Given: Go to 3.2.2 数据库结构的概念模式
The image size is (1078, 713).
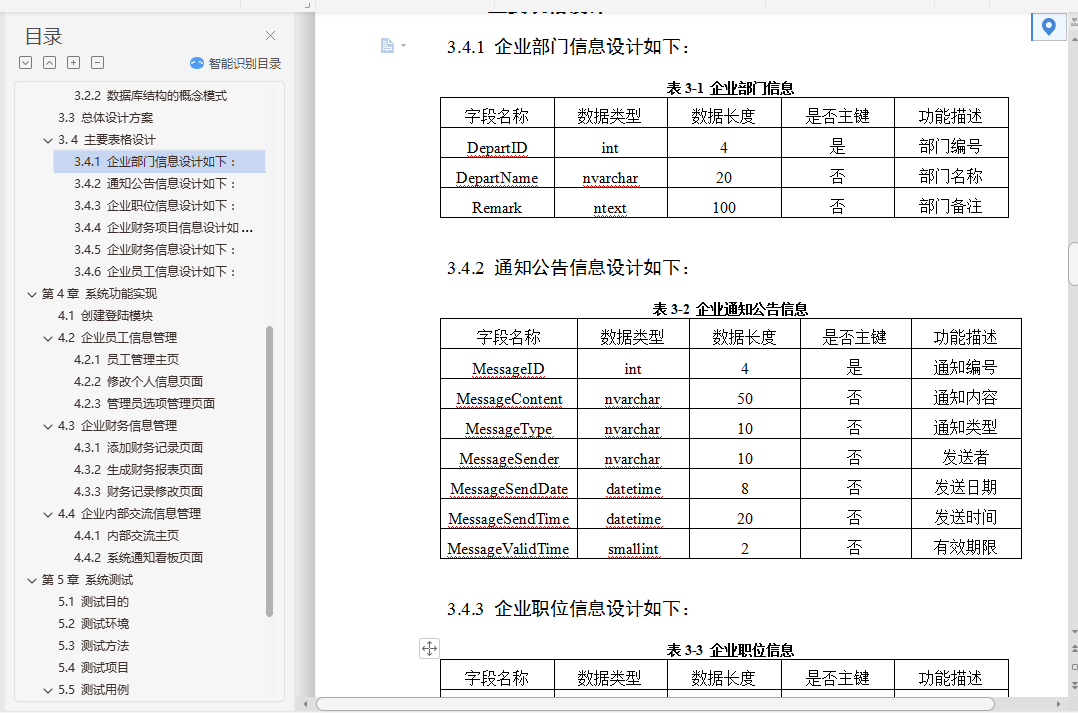Looking at the screenshot, I should click(151, 96).
